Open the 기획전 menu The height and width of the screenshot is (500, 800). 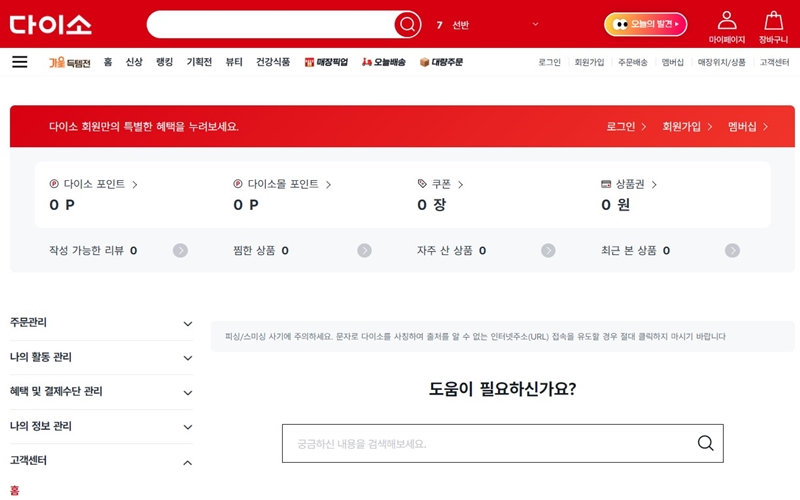(199, 62)
